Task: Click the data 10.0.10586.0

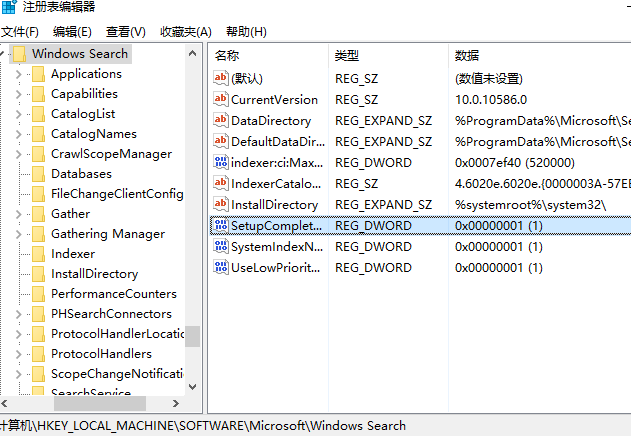Action: [x=491, y=99]
